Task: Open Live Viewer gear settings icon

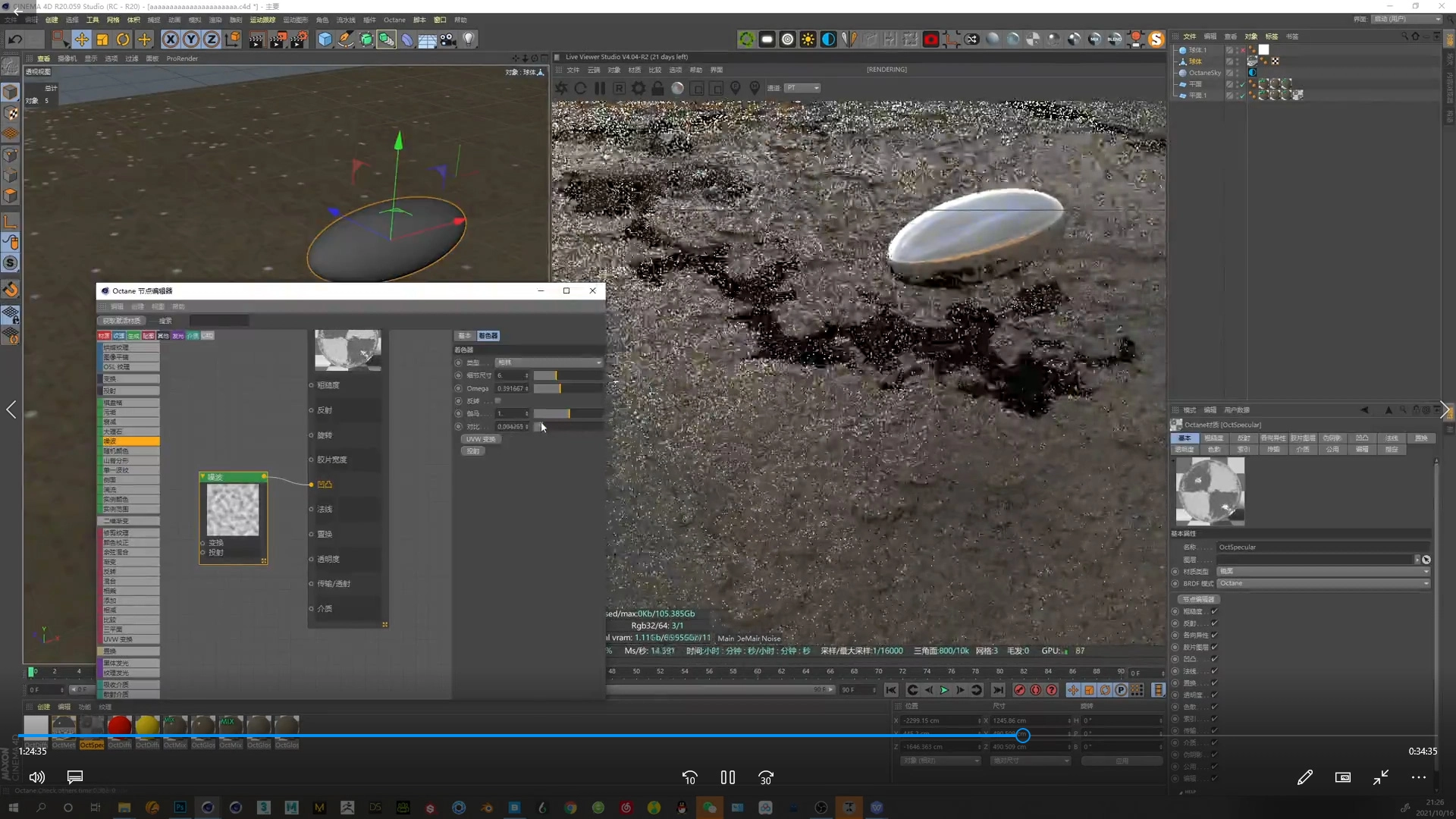Action: coord(639,88)
